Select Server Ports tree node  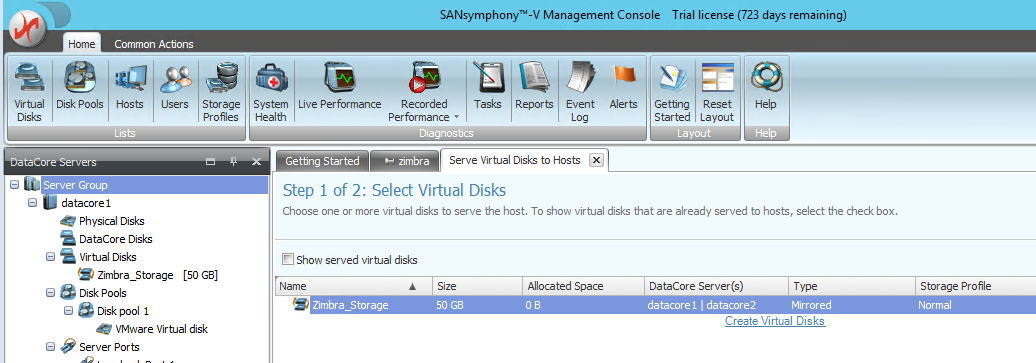click(x=109, y=346)
